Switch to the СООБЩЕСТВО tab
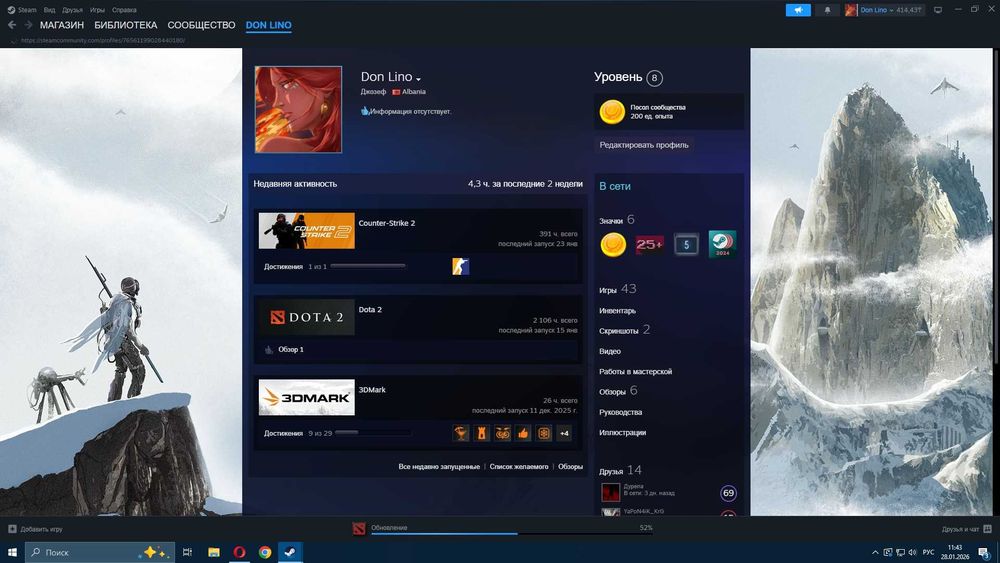This screenshot has width=1000, height=563. click(x=202, y=25)
